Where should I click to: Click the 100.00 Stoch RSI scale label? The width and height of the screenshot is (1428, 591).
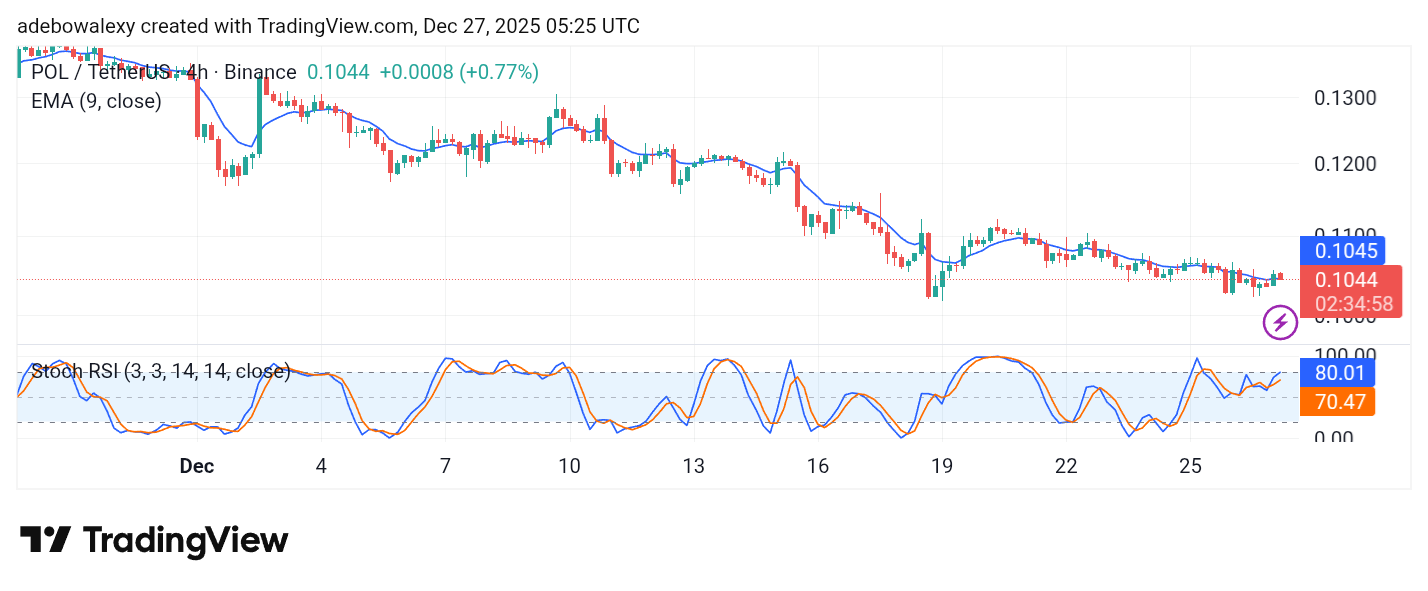coord(1344,354)
